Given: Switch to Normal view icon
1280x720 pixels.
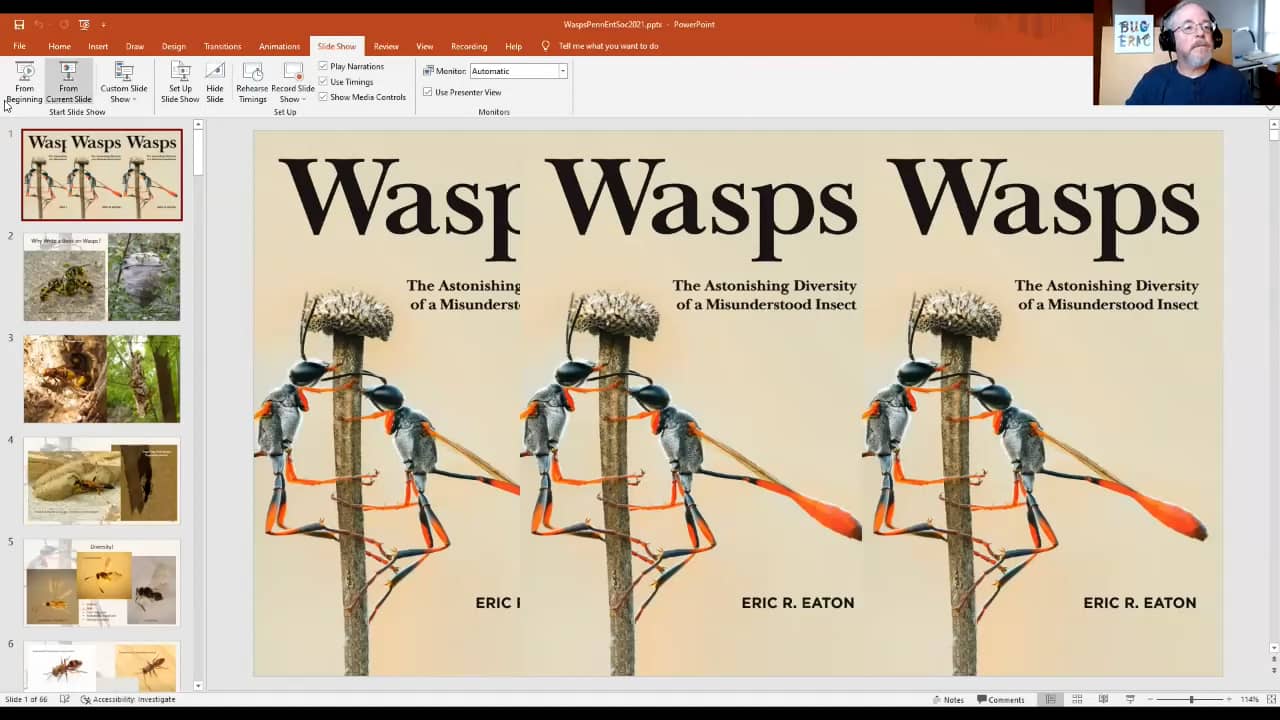Looking at the screenshot, I should pyautogui.click(x=1050, y=699).
